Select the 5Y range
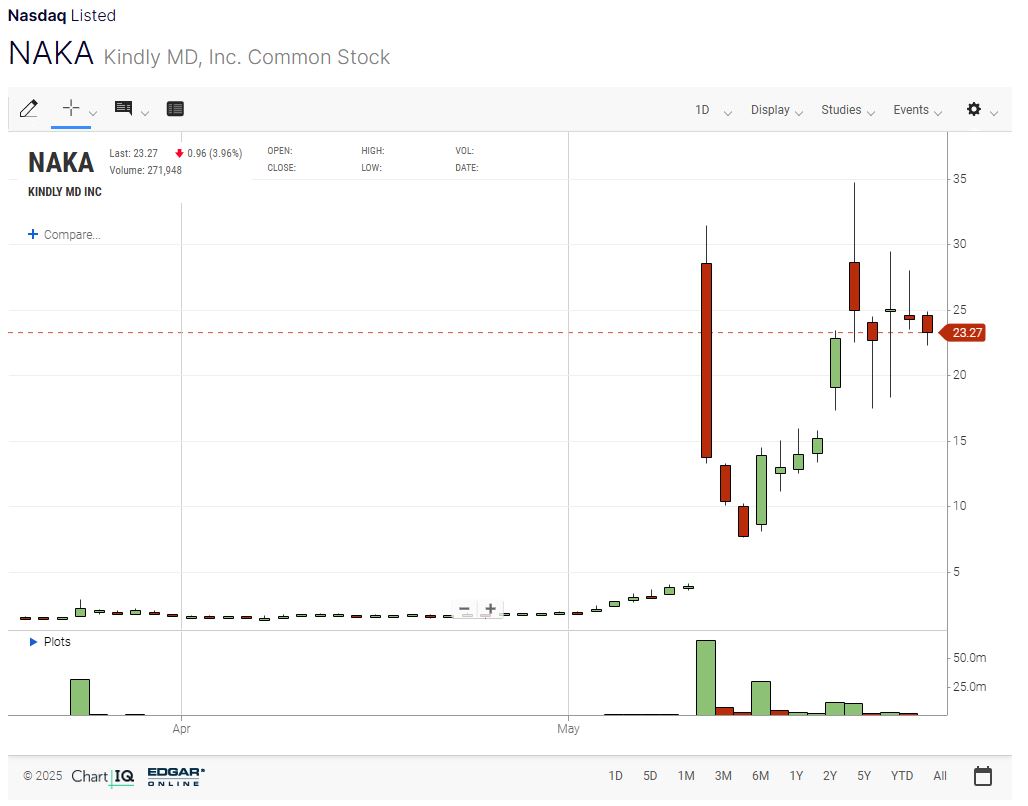 tap(864, 776)
